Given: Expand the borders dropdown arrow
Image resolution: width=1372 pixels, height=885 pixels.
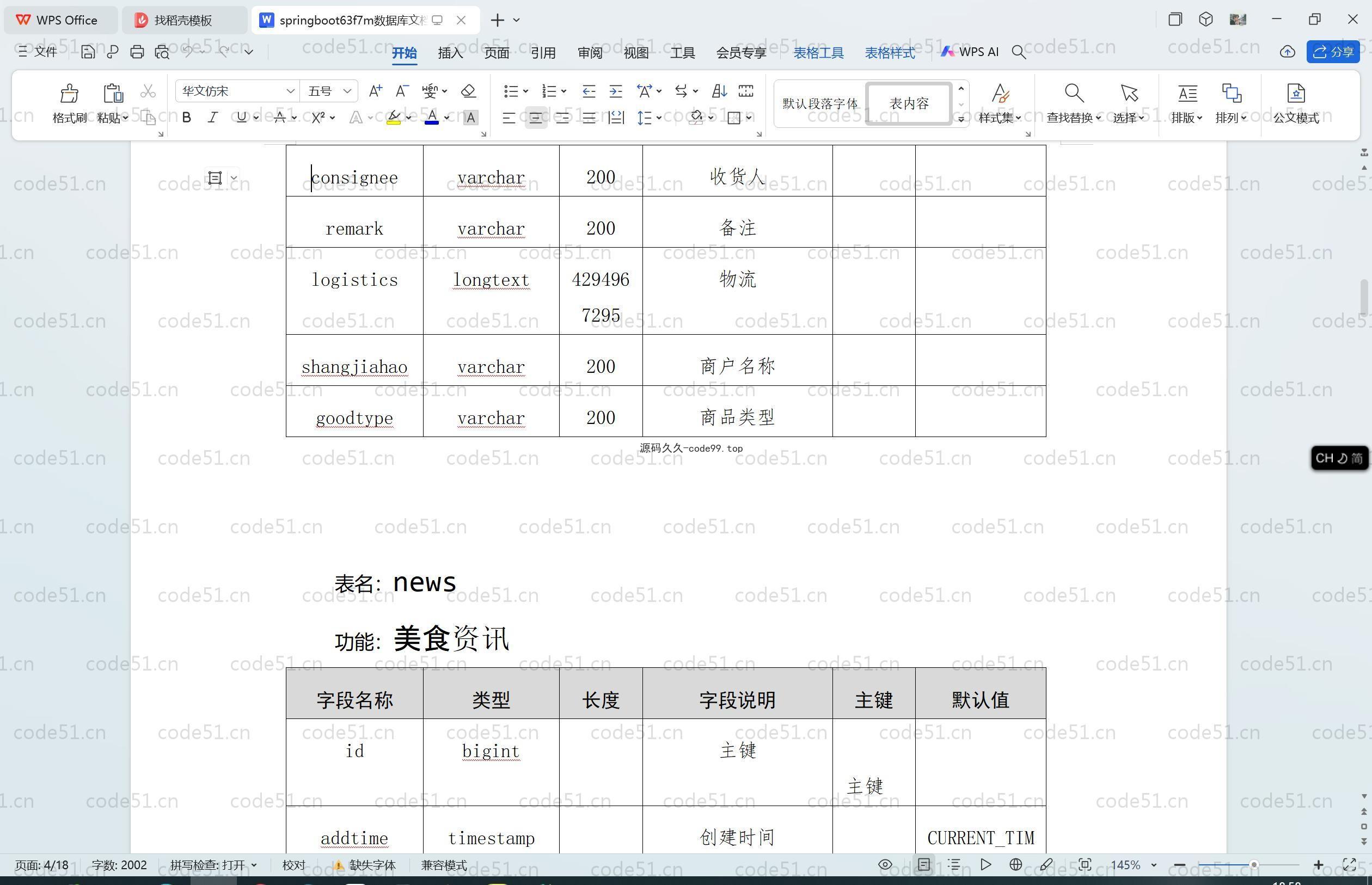Looking at the screenshot, I should pos(749,118).
